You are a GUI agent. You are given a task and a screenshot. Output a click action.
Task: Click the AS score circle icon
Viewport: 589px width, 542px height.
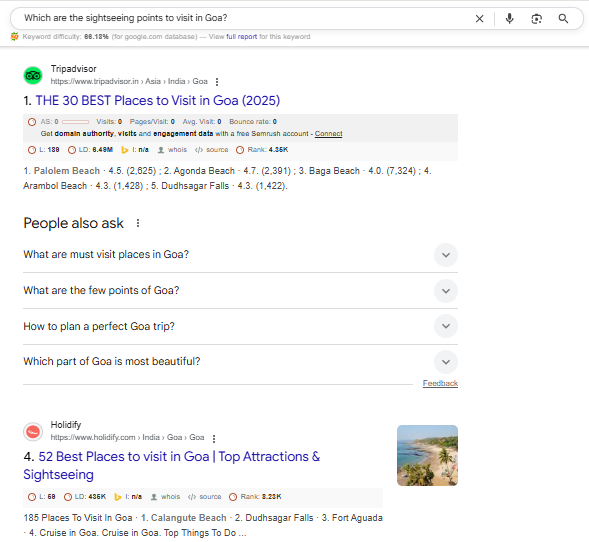[32, 122]
